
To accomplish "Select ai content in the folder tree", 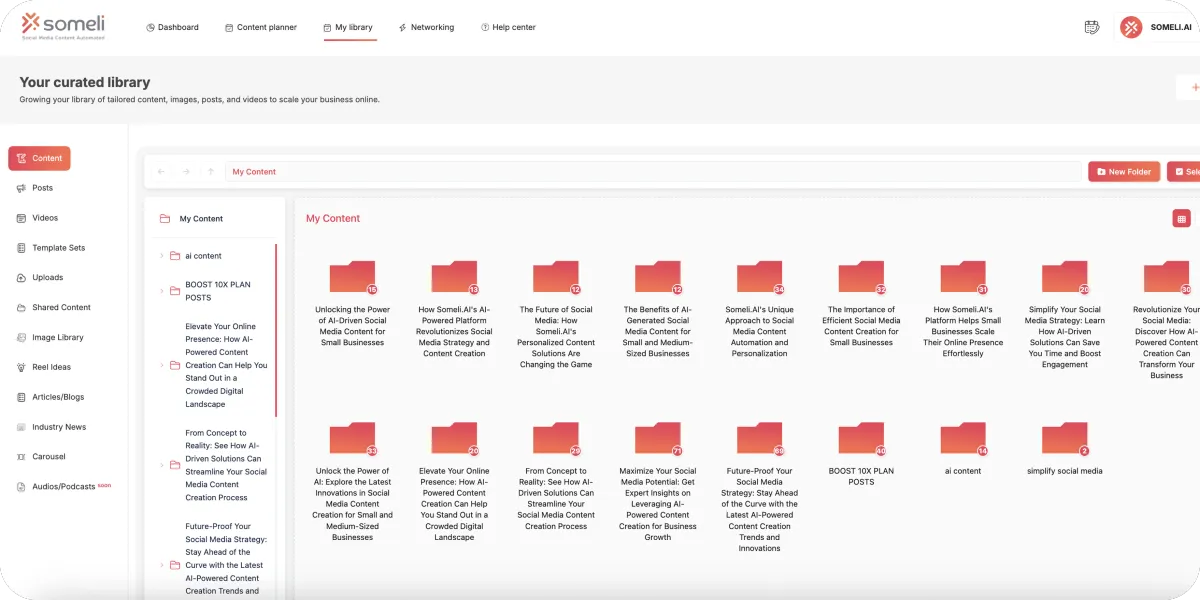I will (203, 256).
